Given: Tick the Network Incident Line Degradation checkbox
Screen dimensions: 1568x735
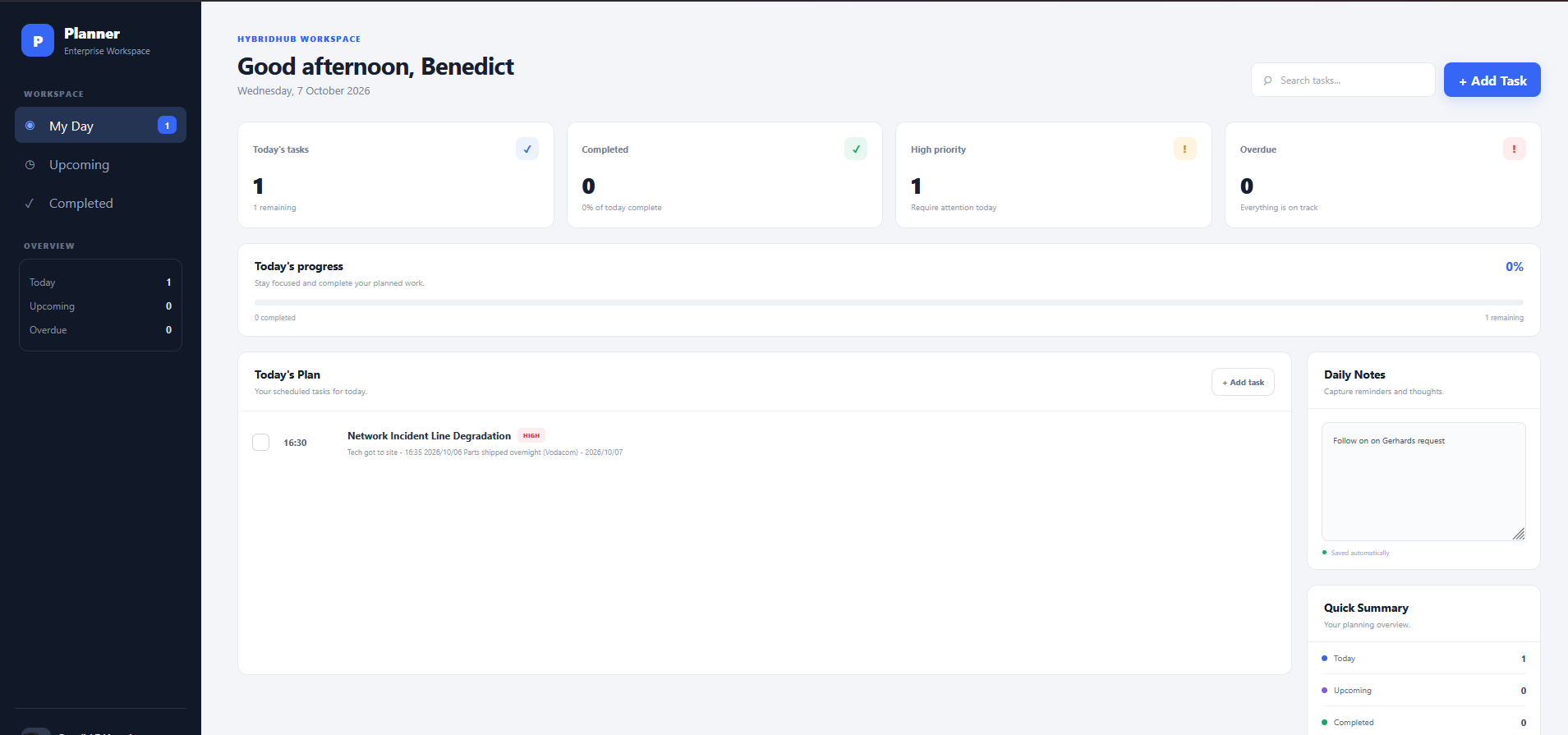Looking at the screenshot, I should tap(260, 442).
